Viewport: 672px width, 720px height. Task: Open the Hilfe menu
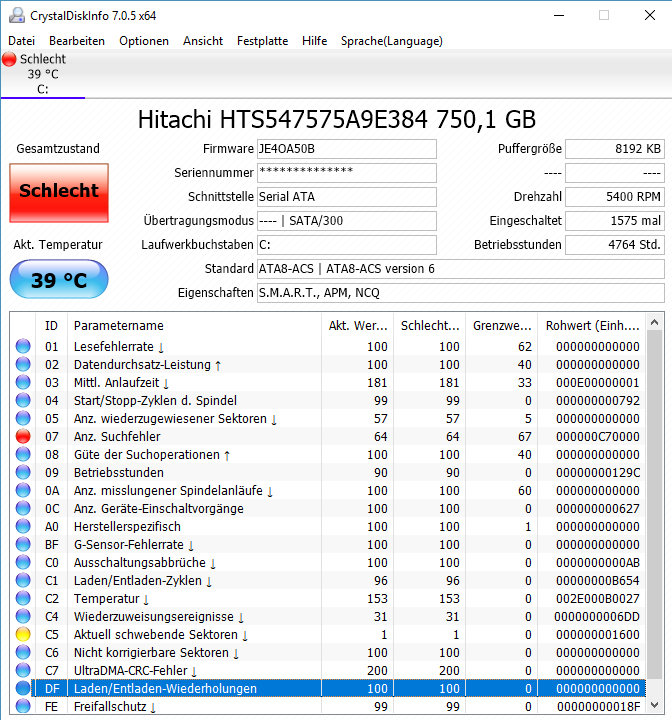tap(314, 41)
